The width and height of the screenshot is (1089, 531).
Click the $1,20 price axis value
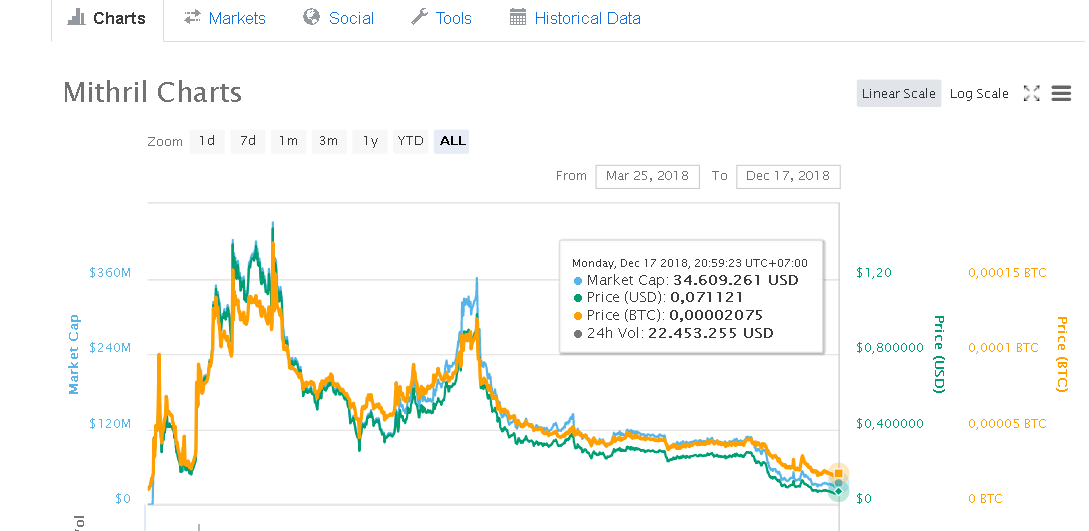[874, 273]
